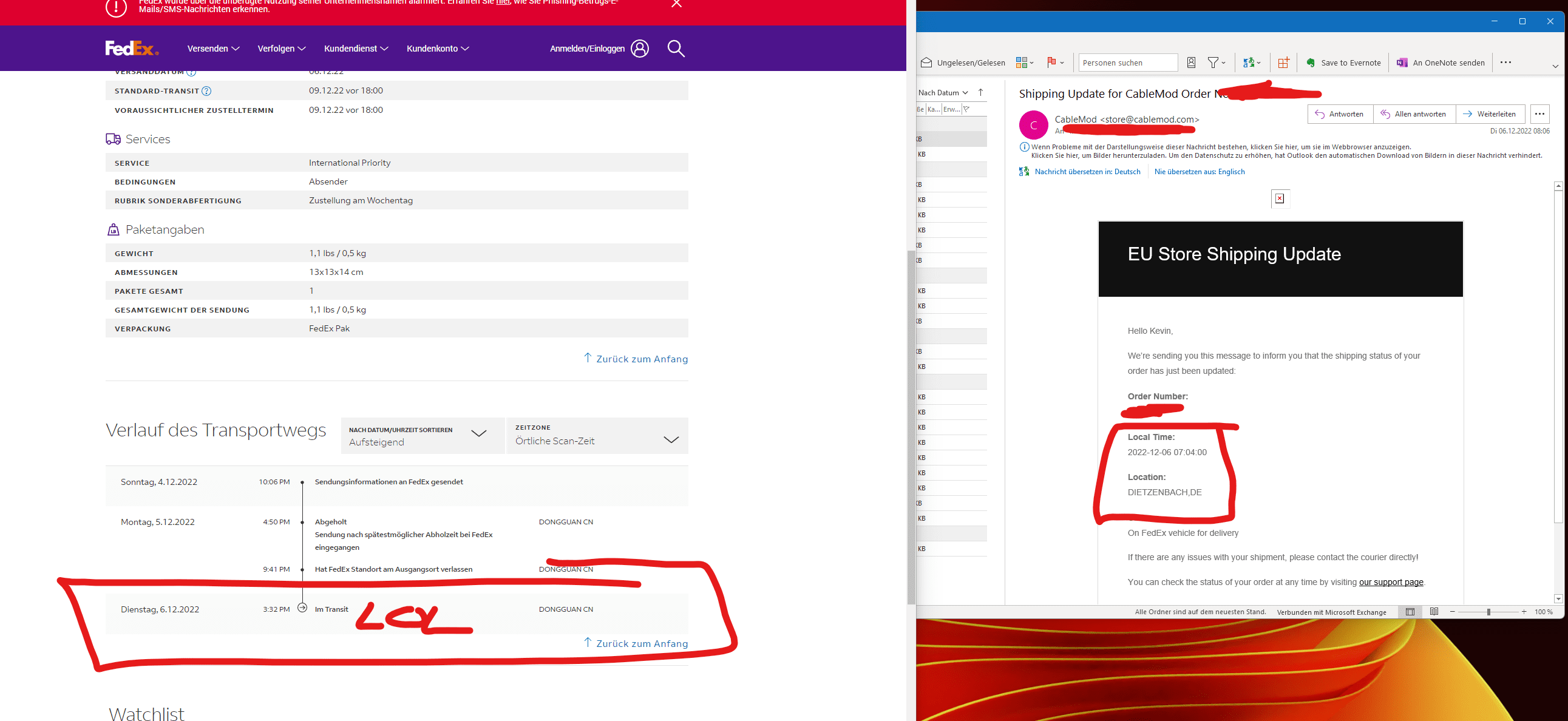
Task: Open the Outlook translate toolbar dropdown
Action: [x=1252, y=62]
